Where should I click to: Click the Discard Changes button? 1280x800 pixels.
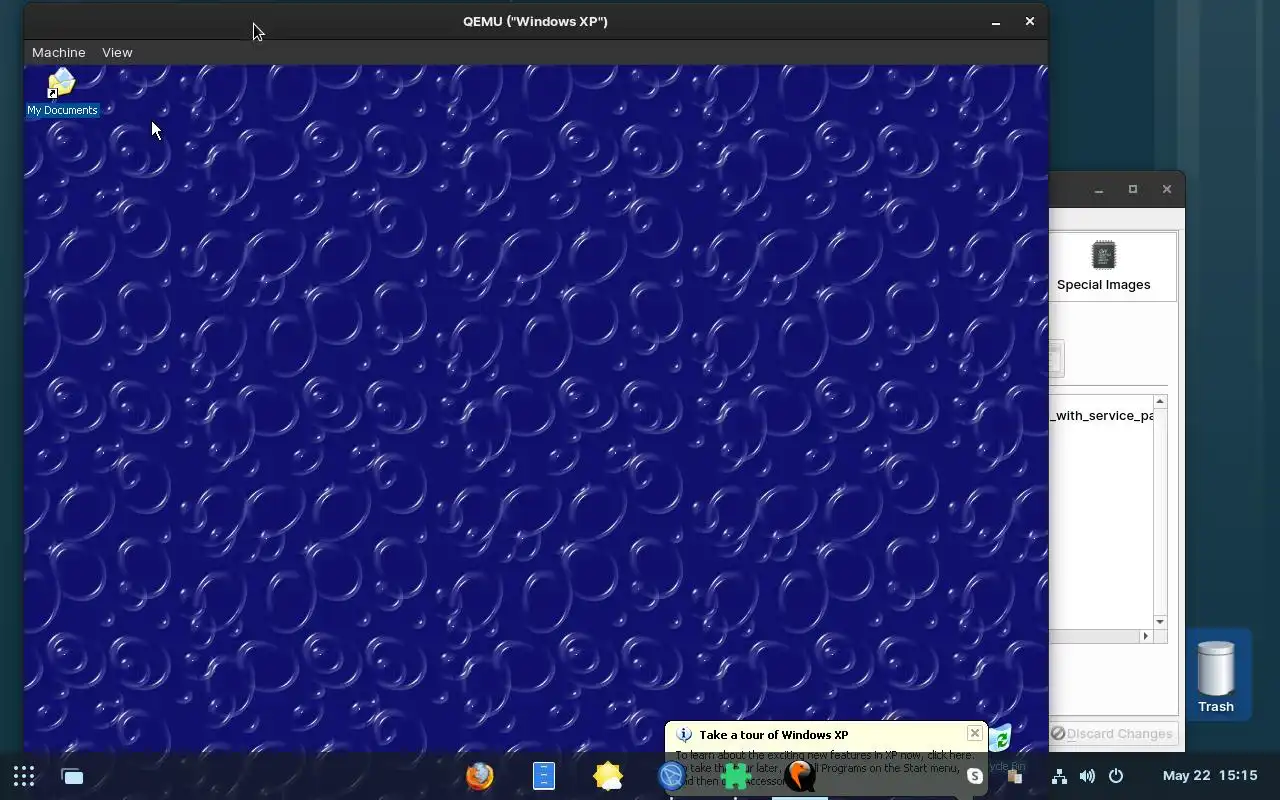[1111, 734]
